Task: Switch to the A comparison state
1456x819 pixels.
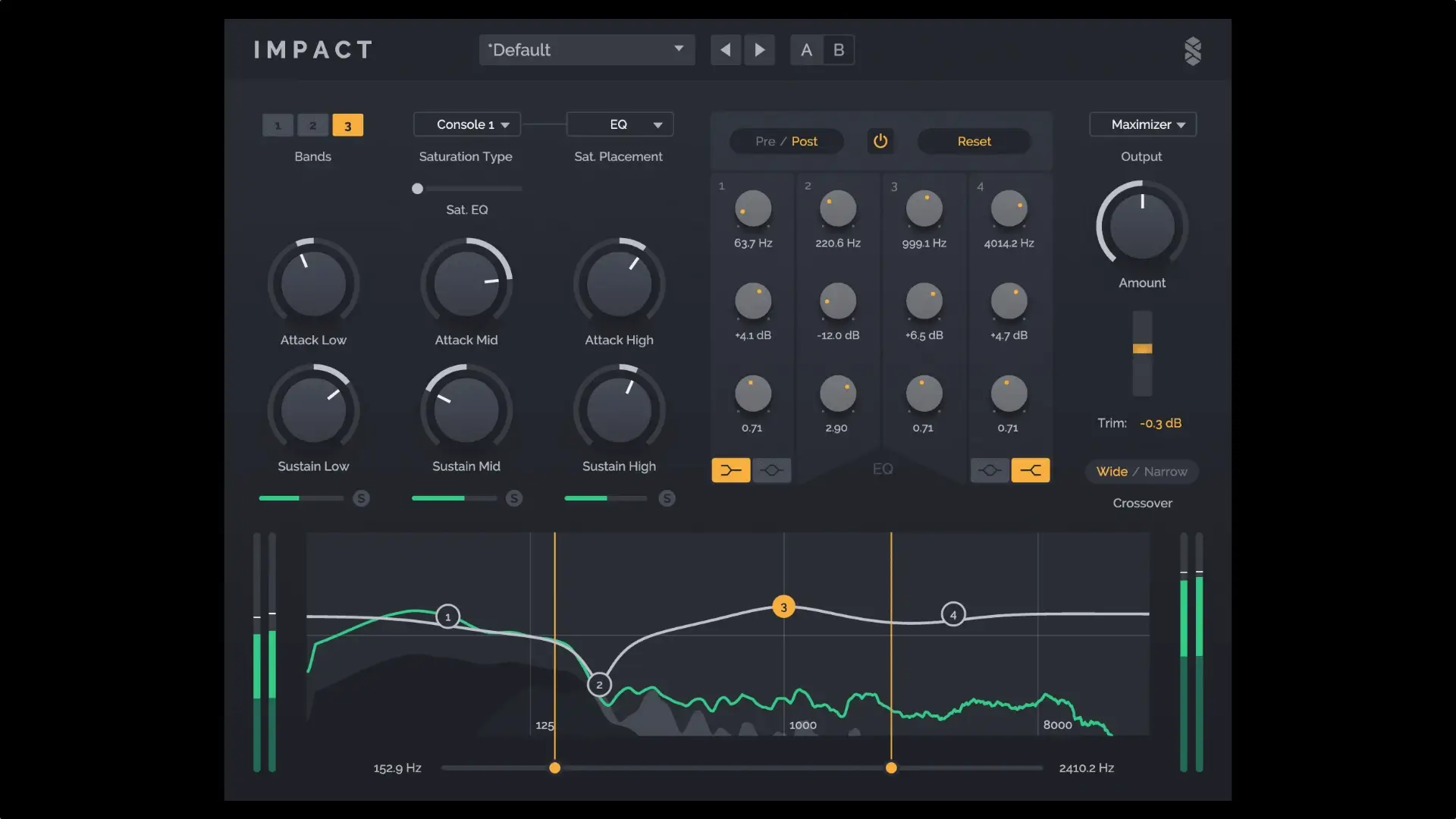Action: [x=806, y=50]
